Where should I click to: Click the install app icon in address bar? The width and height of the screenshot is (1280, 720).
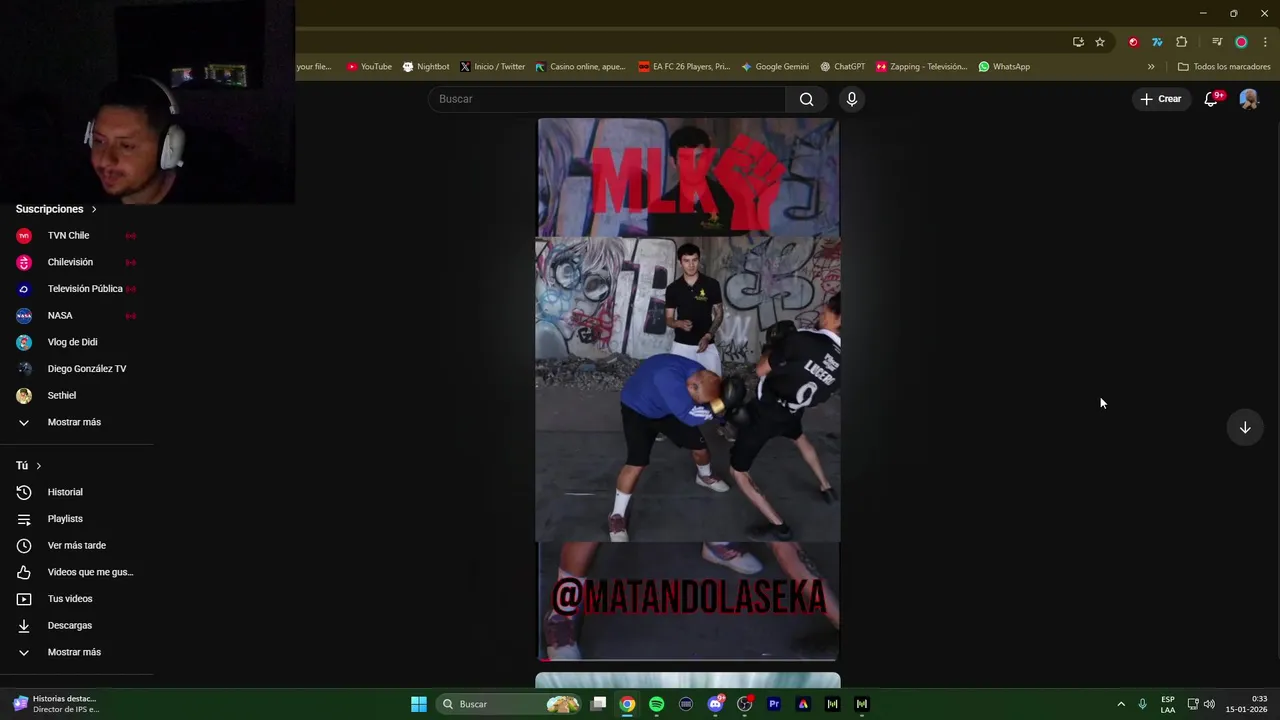click(x=1078, y=42)
